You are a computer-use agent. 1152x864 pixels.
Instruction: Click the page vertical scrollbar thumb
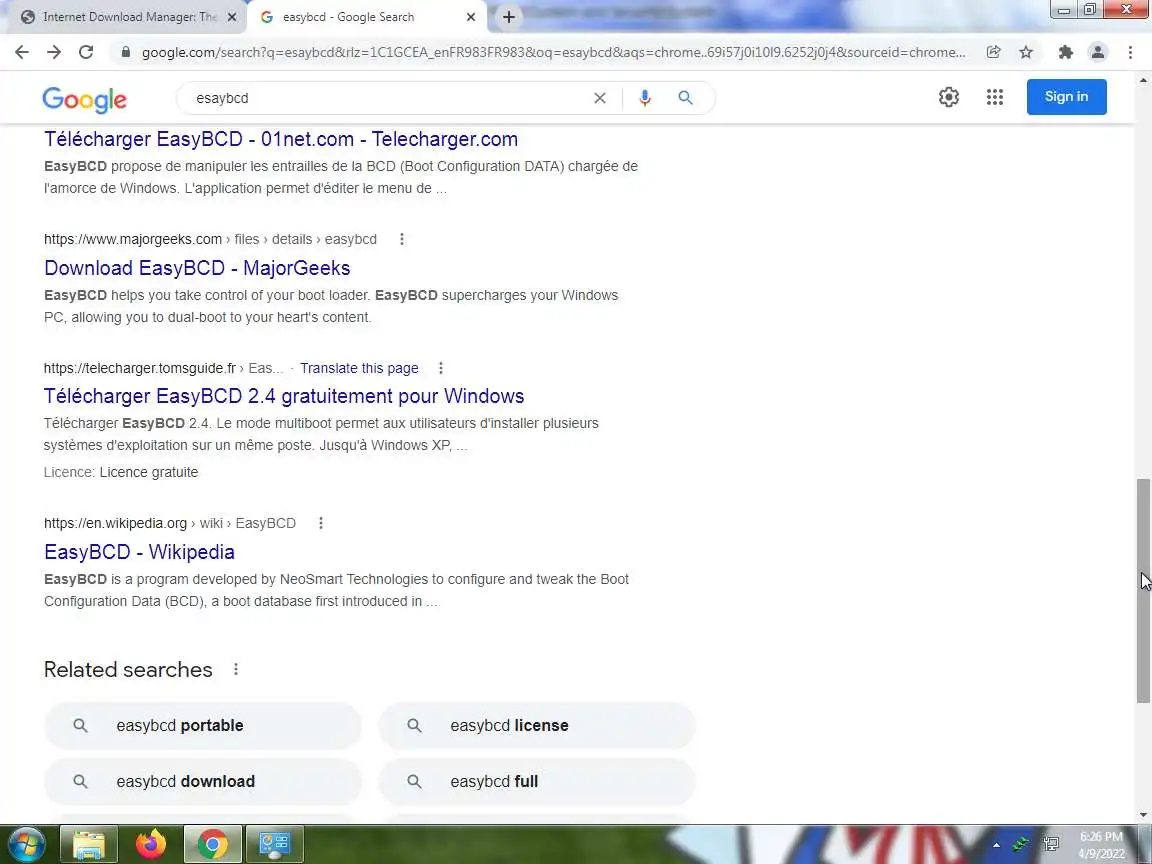click(1143, 591)
